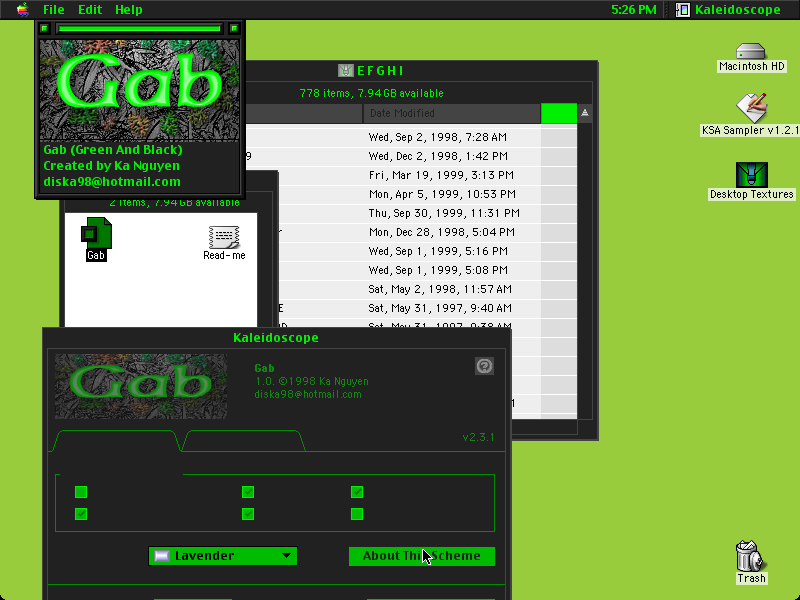Open the Edit menu
The image size is (800, 600).
(x=90, y=10)
